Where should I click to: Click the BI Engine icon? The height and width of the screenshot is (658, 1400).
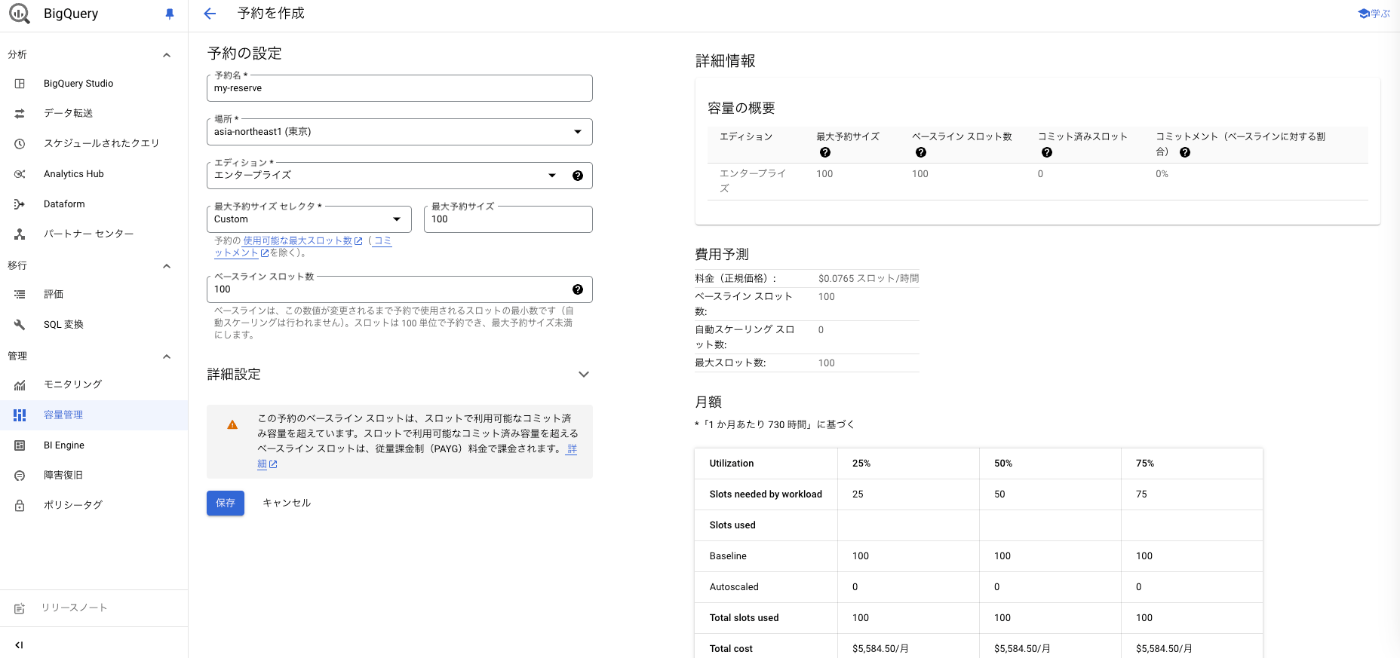19,445
